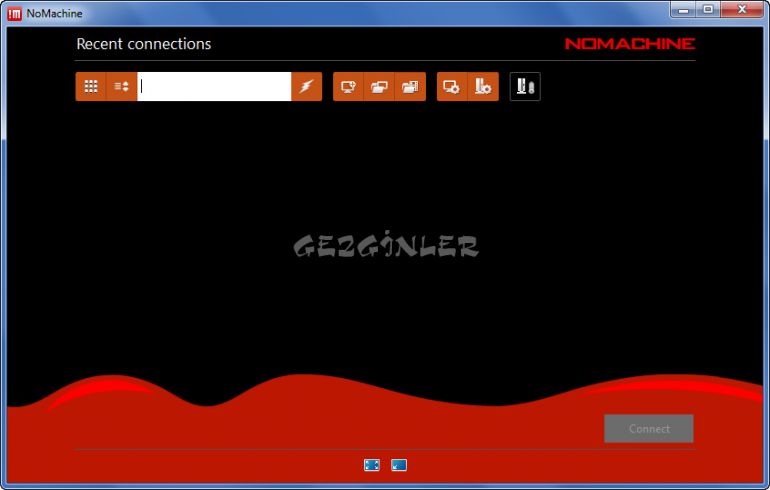Image resolution: width=770 pixels, height=490 pixels.
Task: Open NoMachine title bar app icon menu
Action: (x=15, y=13)
